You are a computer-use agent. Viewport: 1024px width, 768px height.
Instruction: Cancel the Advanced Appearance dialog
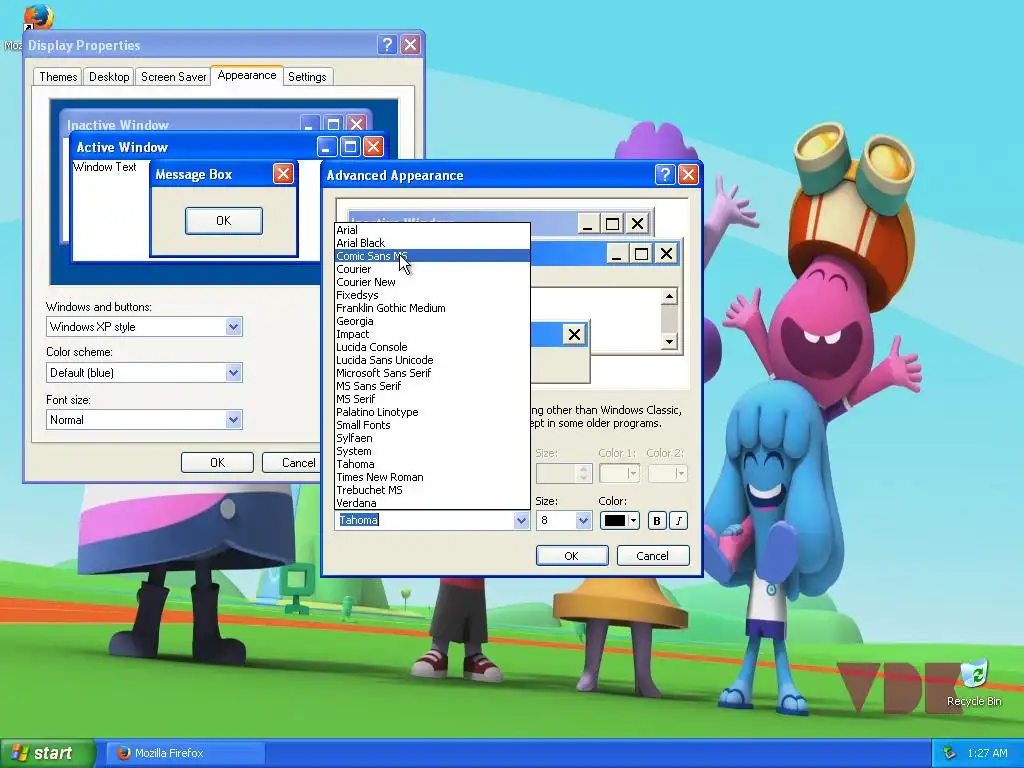[652, 556]
